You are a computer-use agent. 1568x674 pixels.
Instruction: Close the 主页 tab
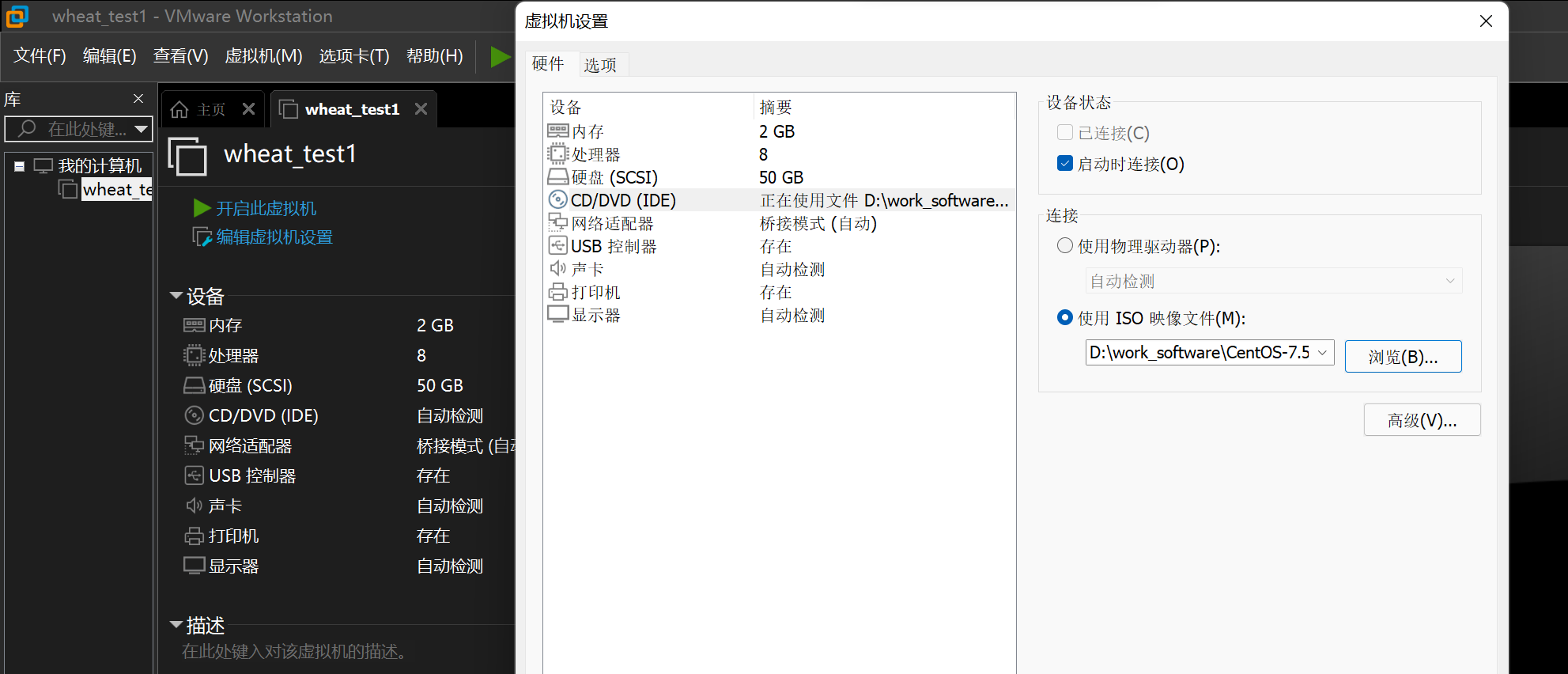(249, 109)
